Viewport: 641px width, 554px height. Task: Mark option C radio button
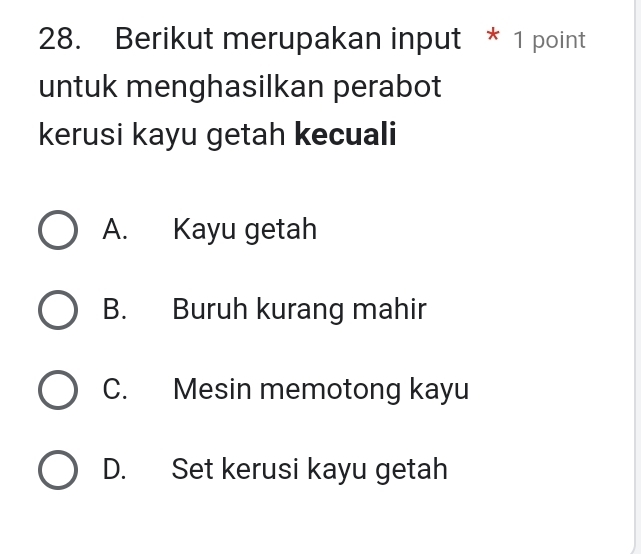tap(58, 390)
